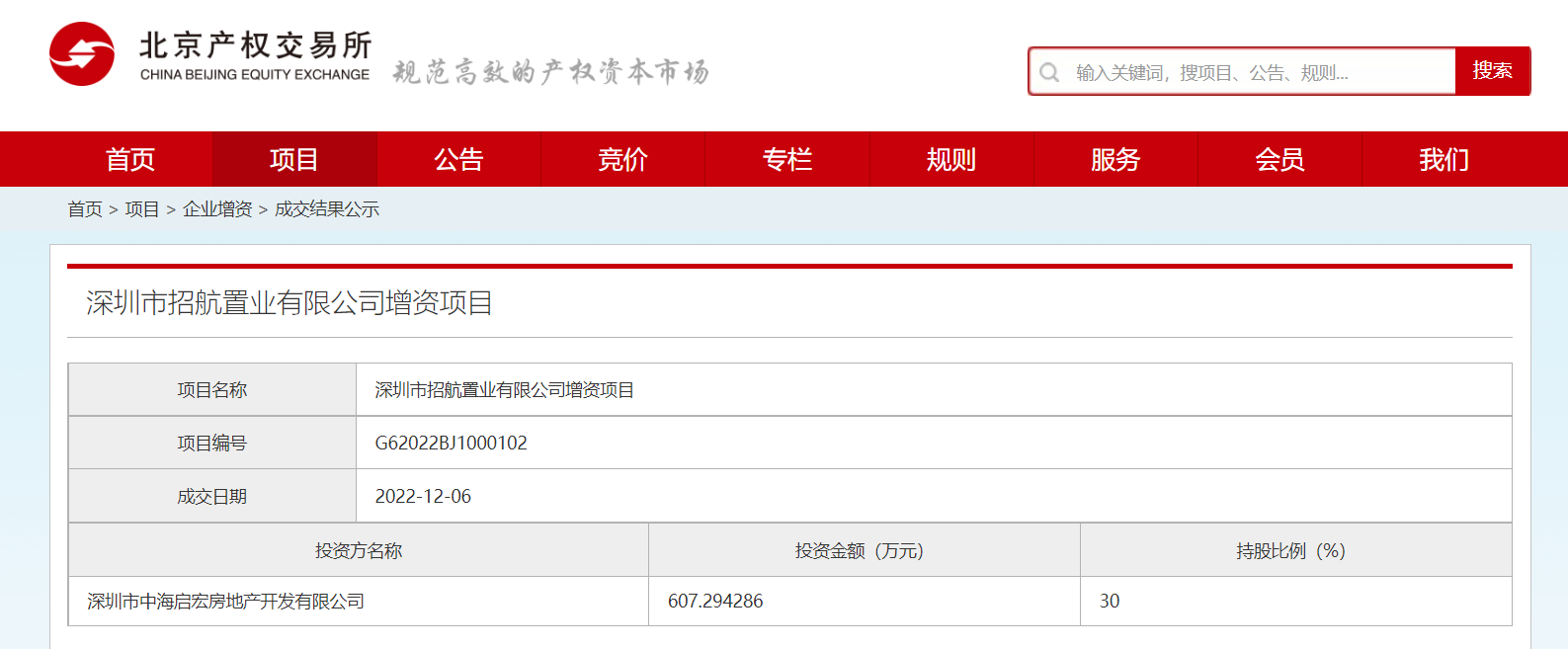Image resolution: width=1568 pixels, height=649 pixels.
Task: Click investor 深圳市中海启宏房地产开发有限公司
Action: click(225, 601)
